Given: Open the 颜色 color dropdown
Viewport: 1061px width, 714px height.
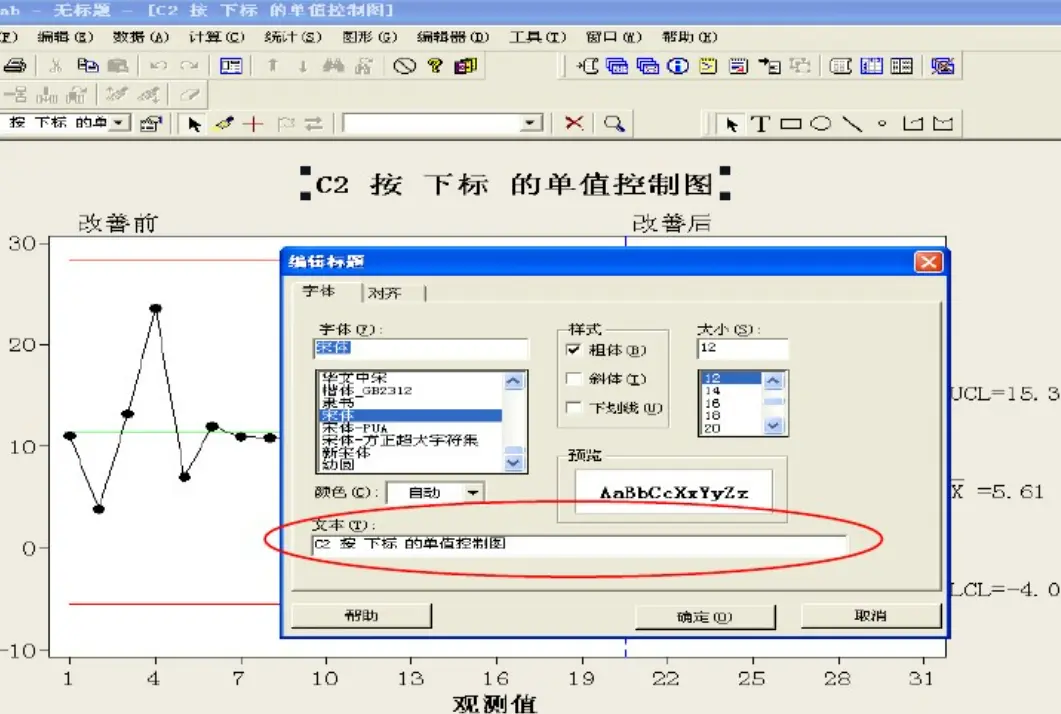Looking at the screenshot, I should tap(473, 492).
